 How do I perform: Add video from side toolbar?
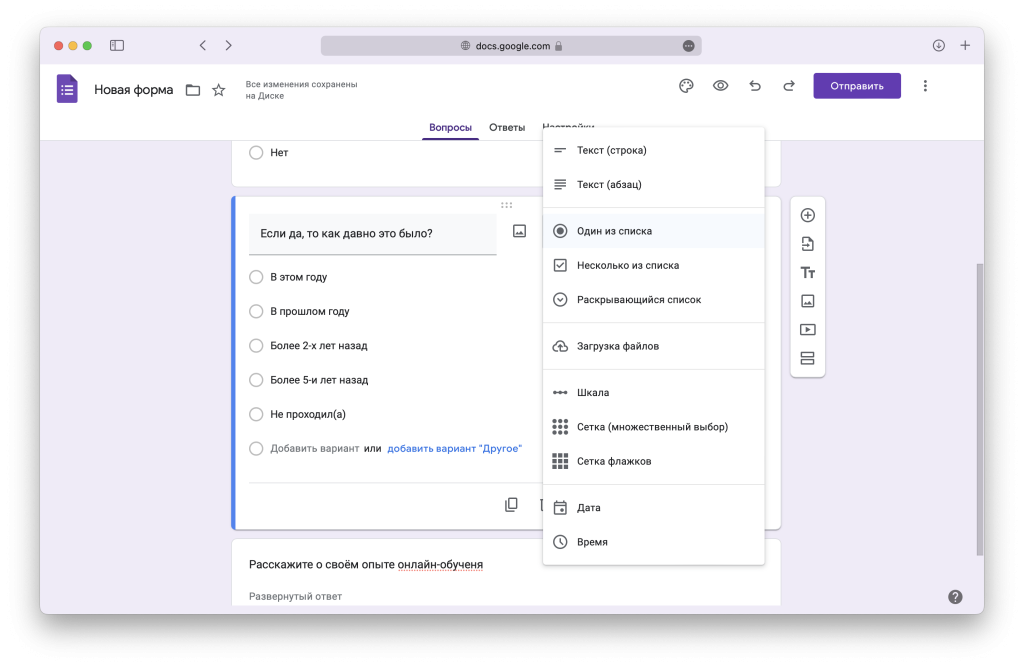808,329
